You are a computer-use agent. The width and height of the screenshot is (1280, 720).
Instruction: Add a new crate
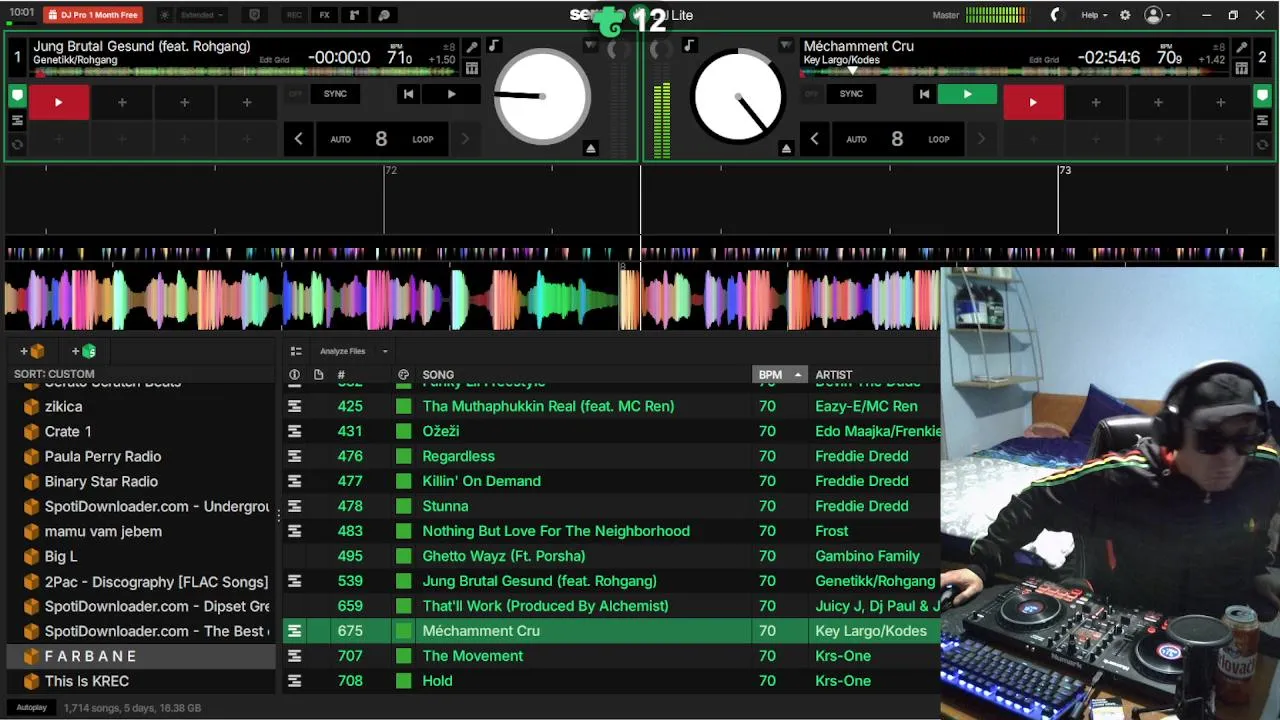tap(32, 351)
